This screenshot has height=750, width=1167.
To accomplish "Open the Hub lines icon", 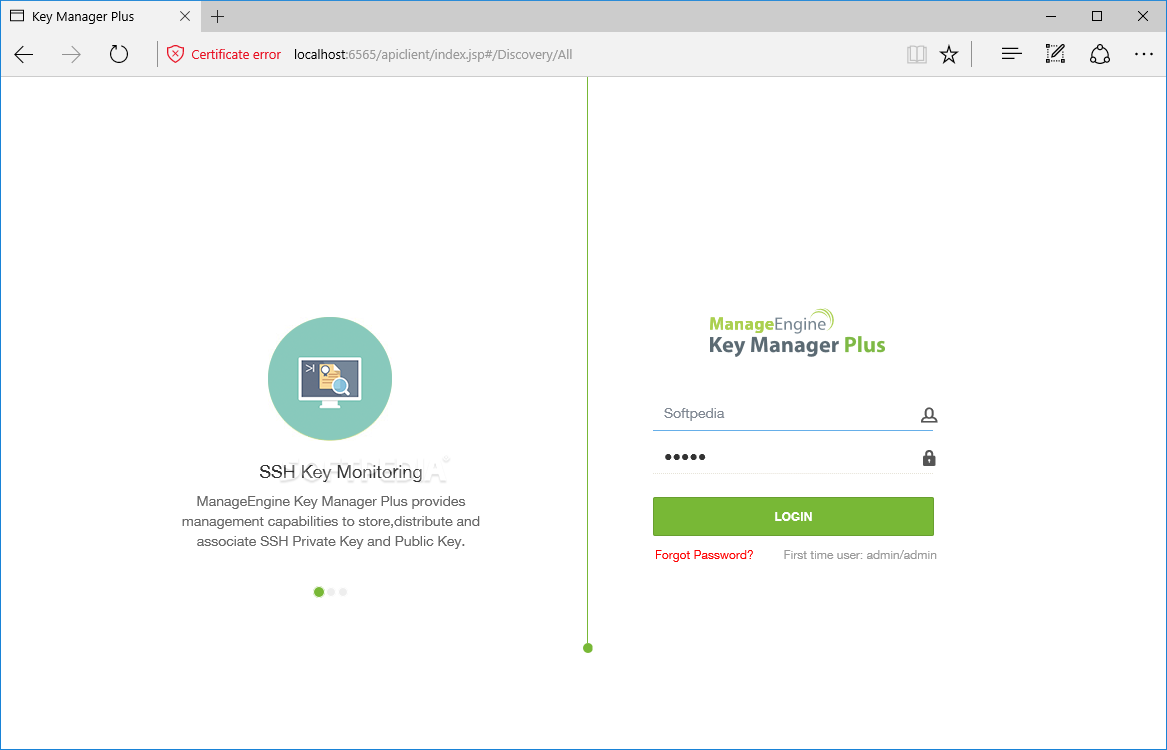I will tap(1011, 54).
